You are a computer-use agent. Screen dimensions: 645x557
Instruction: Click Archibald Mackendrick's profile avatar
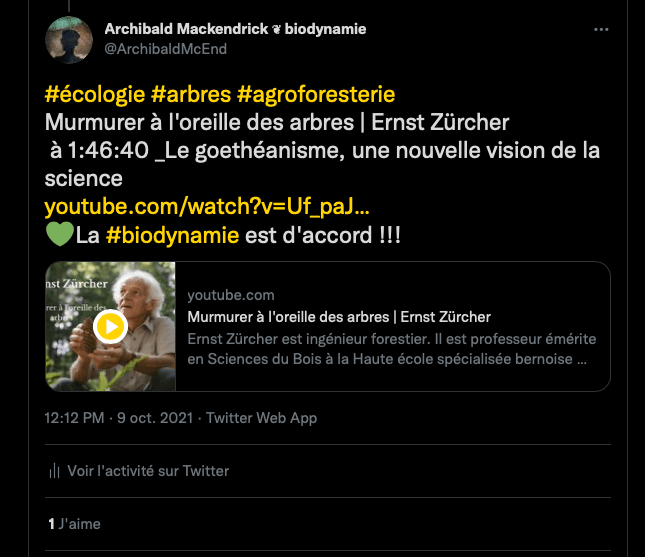click(x=71, y=38)
